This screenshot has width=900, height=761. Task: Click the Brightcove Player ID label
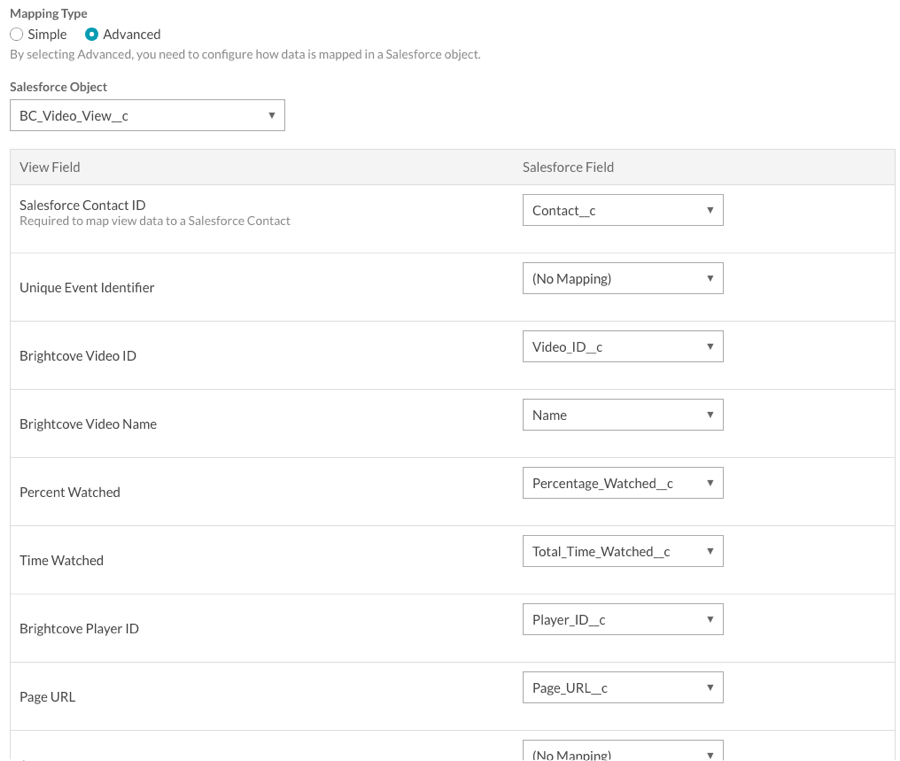pos(79,629)
